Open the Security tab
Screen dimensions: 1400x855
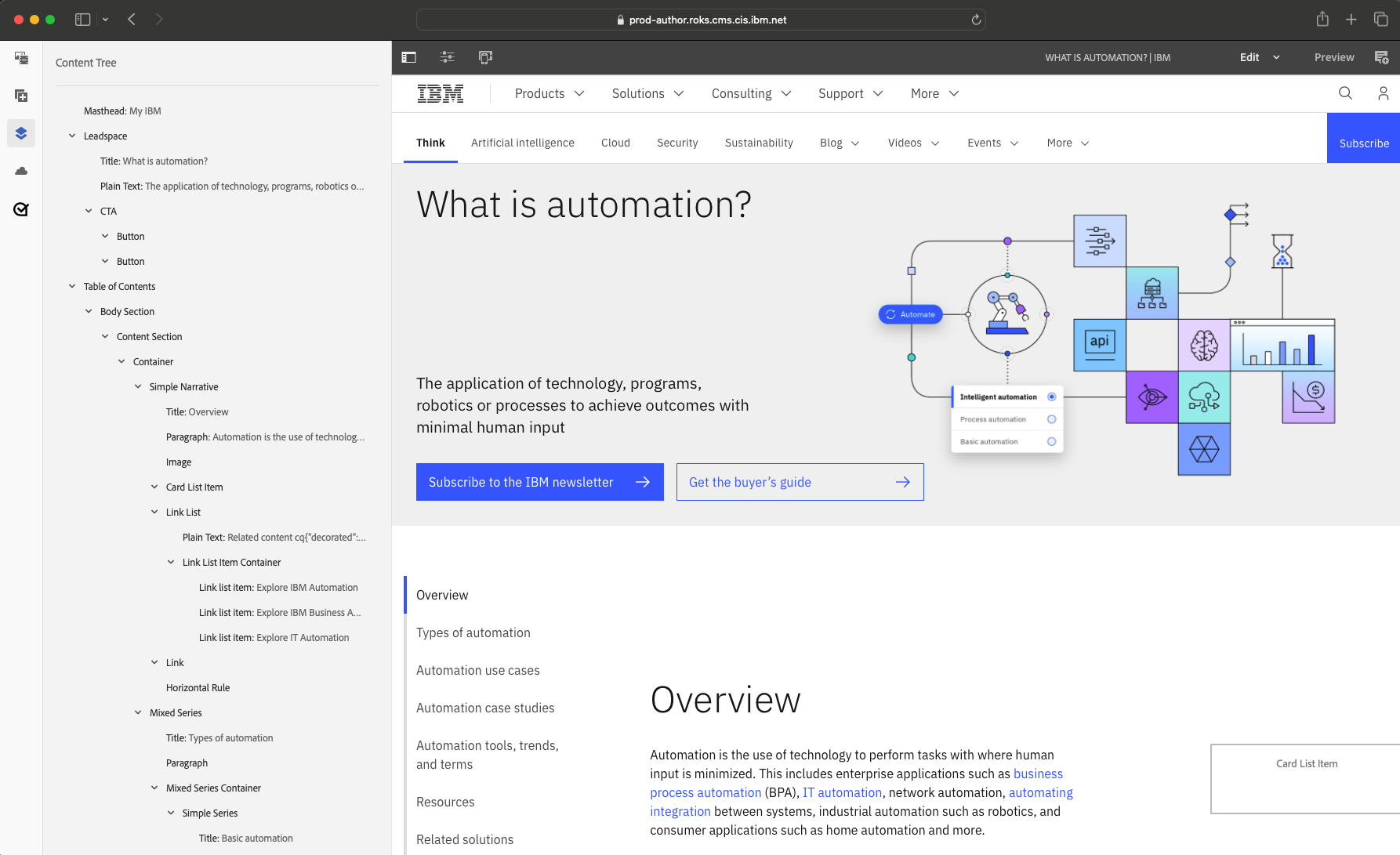[677, 143]
